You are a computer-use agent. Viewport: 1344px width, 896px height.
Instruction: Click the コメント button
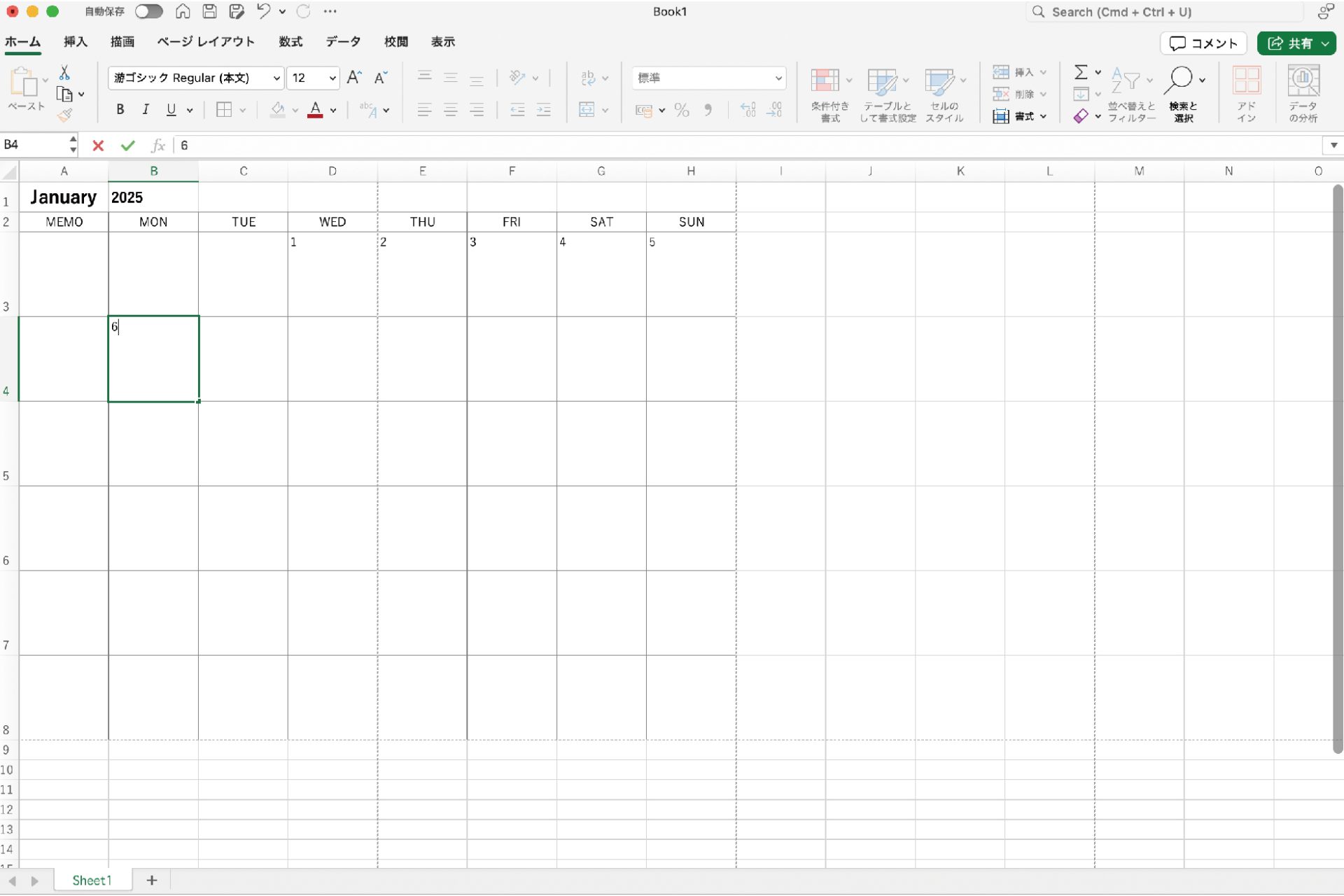1203,43
